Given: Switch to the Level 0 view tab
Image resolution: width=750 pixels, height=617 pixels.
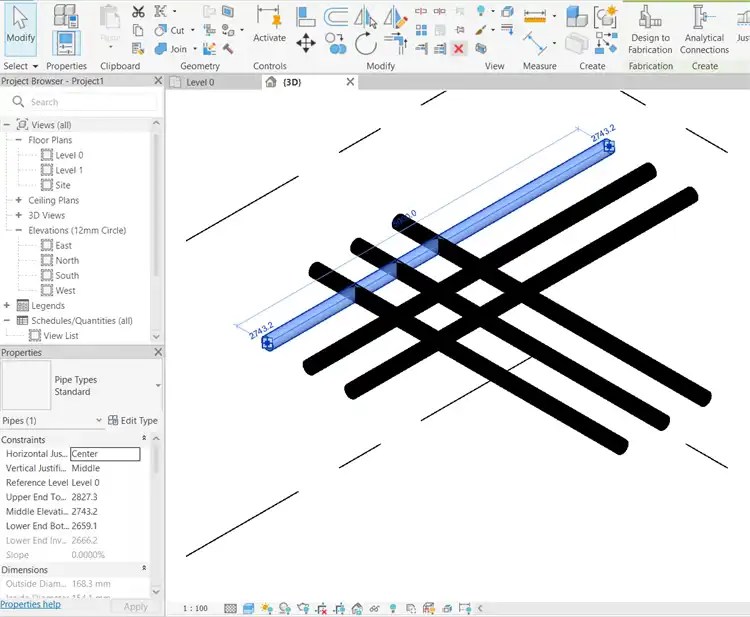Looking at the screenshot, I should tap(200, 82).
